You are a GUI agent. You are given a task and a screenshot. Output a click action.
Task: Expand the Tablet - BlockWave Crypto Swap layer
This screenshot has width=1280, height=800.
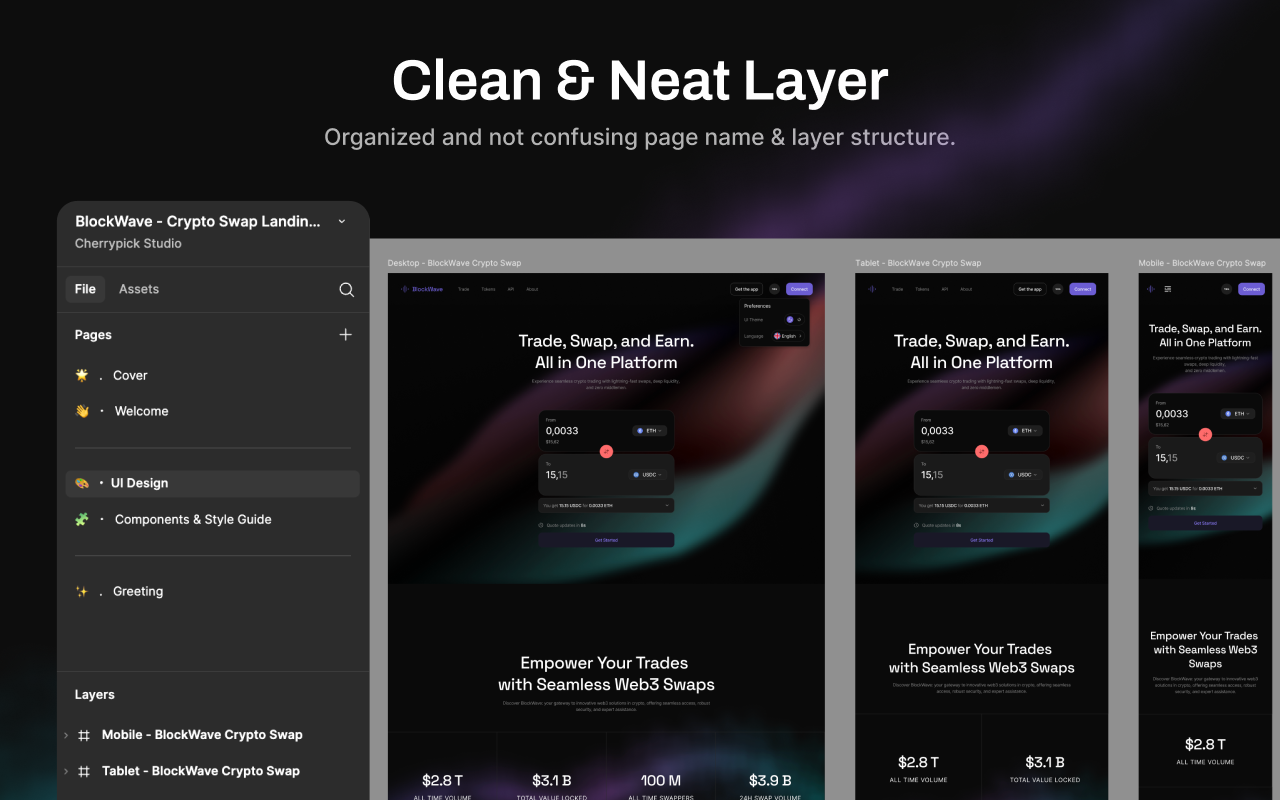pos(66,771)
